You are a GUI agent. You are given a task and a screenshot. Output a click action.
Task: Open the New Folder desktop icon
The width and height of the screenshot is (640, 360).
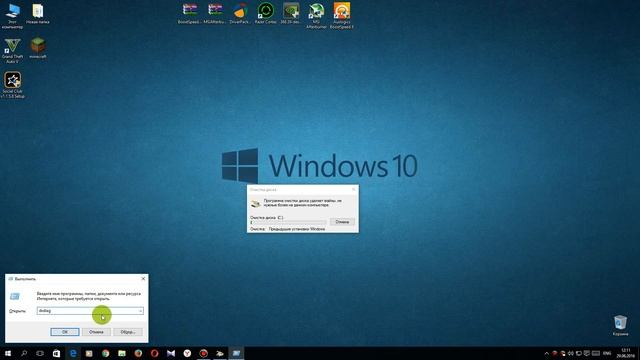38,13
